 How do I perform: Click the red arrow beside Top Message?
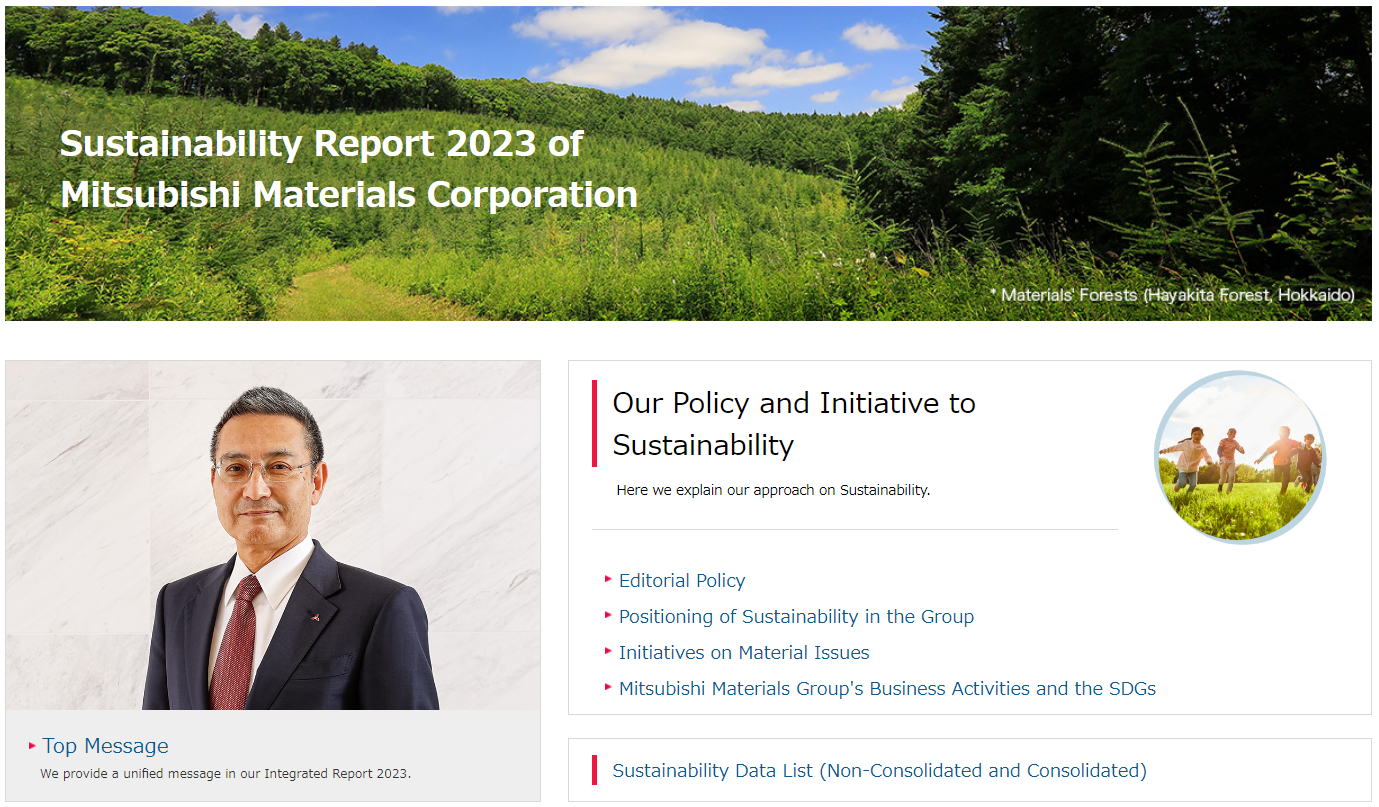[x=33, y=746]
